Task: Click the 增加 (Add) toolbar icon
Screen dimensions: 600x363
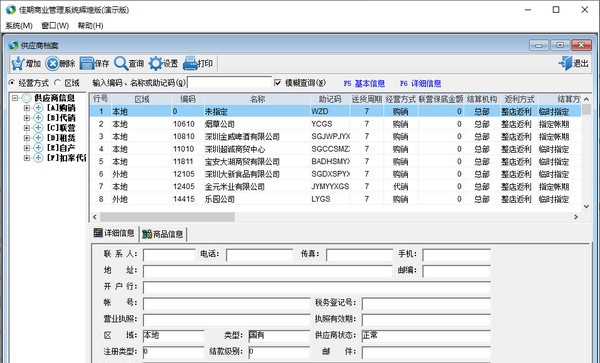Action: [x=18, y=63]
